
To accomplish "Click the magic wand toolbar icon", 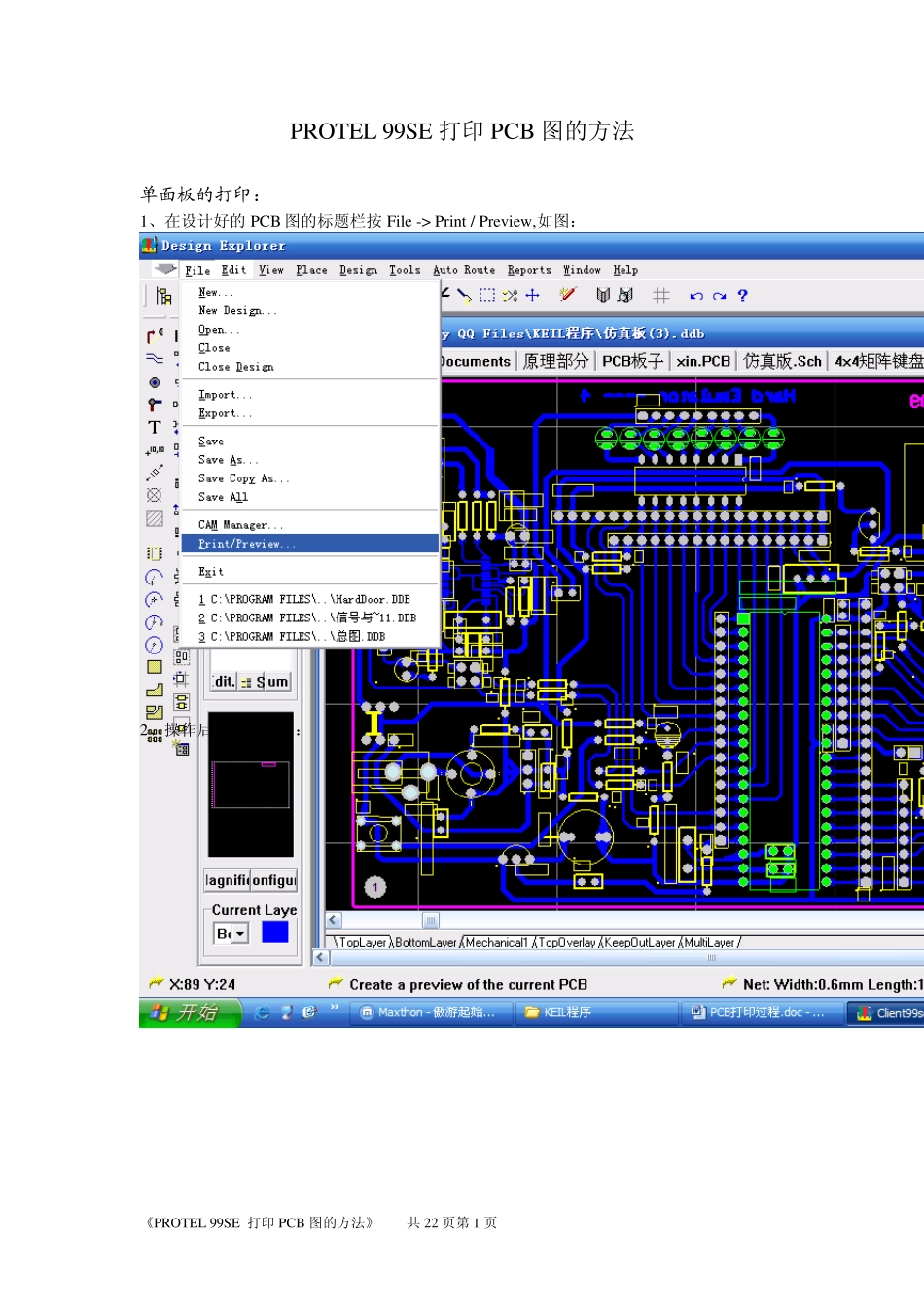I will coord(570,296).
